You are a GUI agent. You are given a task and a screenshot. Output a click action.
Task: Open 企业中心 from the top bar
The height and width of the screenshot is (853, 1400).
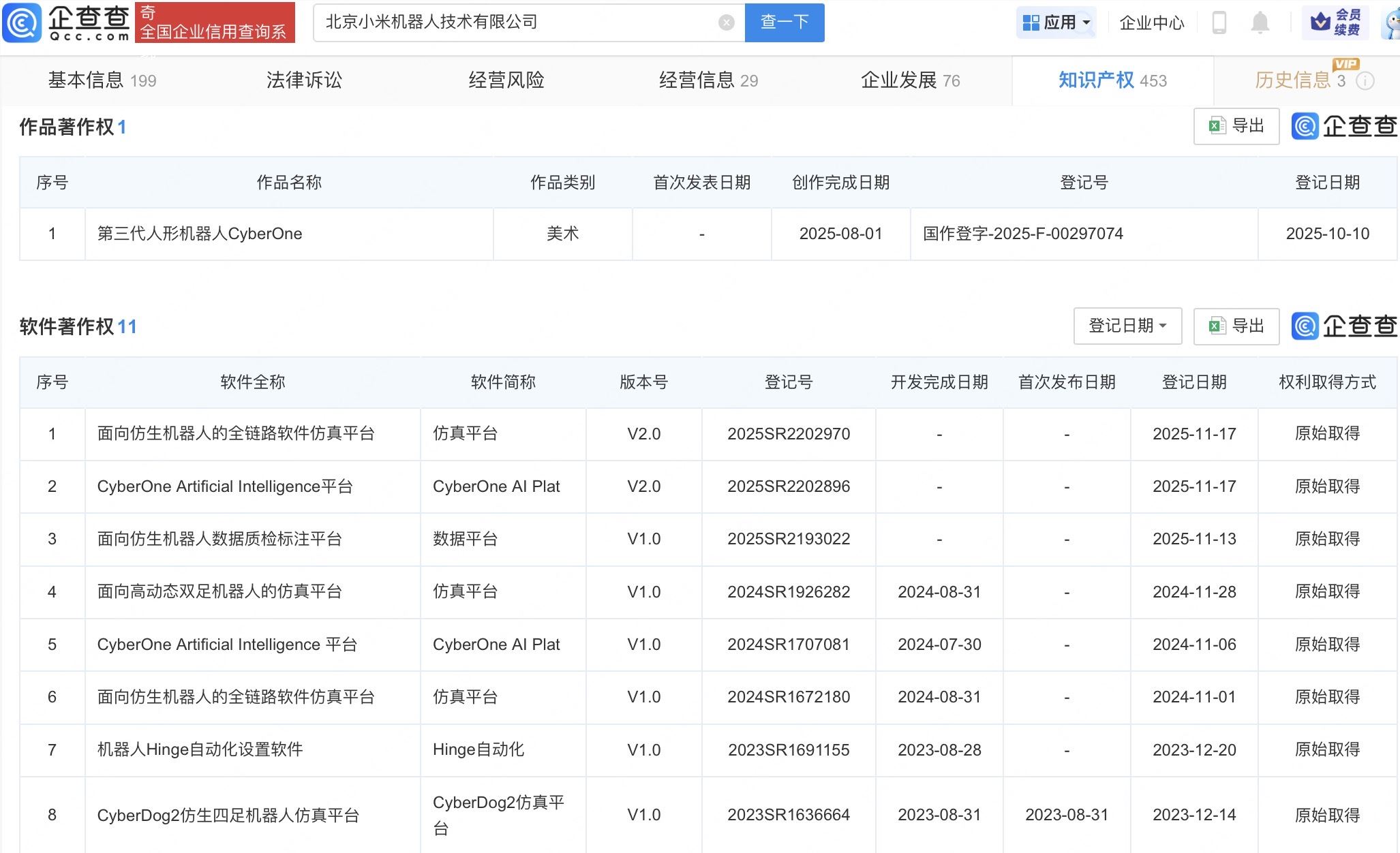(x=1151, y=22)
